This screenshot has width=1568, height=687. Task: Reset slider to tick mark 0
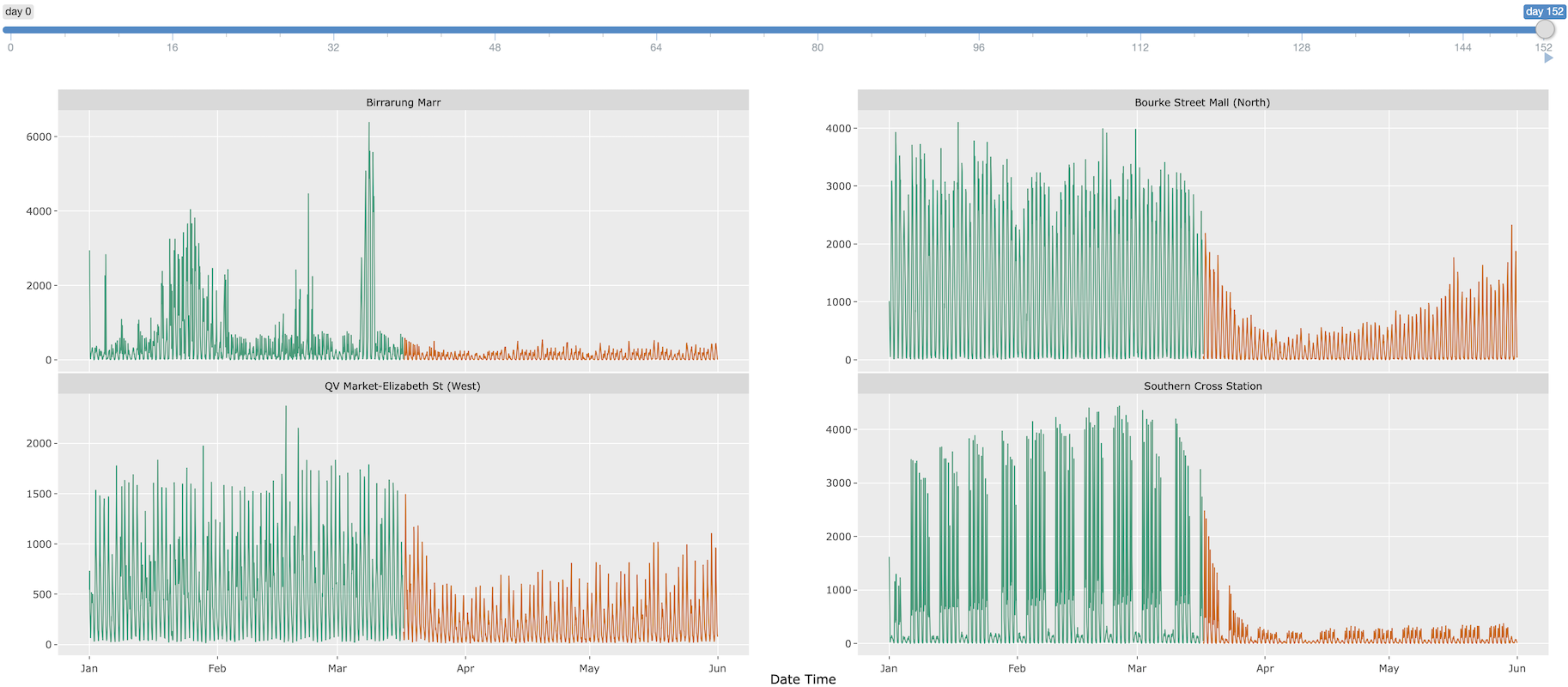pos(10,30)
